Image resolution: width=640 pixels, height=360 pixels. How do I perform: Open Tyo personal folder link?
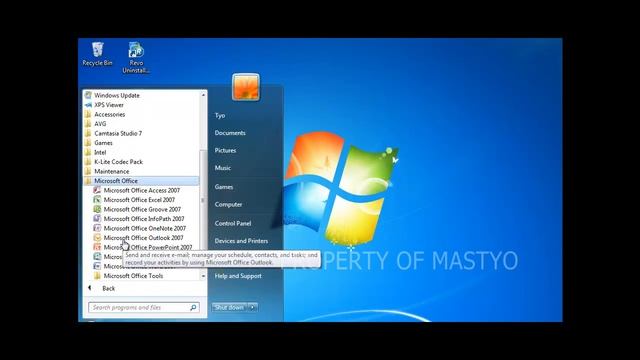point(220,116)
